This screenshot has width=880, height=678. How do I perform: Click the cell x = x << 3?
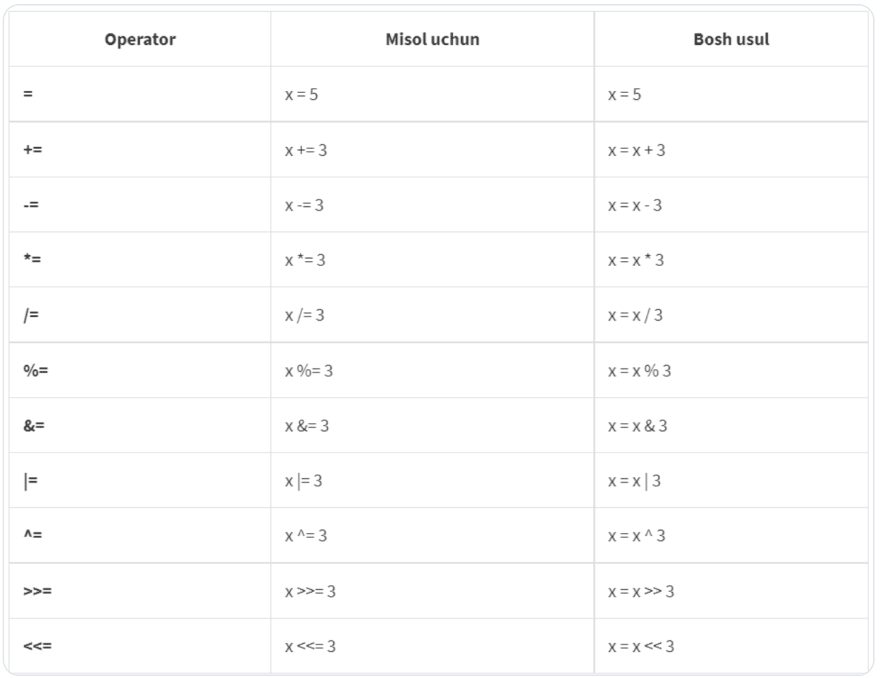coord(641,646)
